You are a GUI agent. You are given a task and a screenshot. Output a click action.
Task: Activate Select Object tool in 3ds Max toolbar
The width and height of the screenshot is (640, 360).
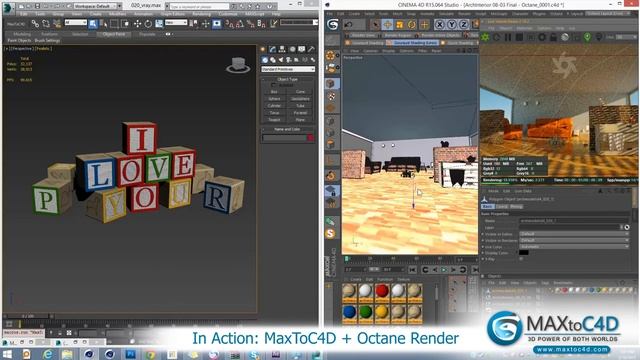(x=93, y=24)
